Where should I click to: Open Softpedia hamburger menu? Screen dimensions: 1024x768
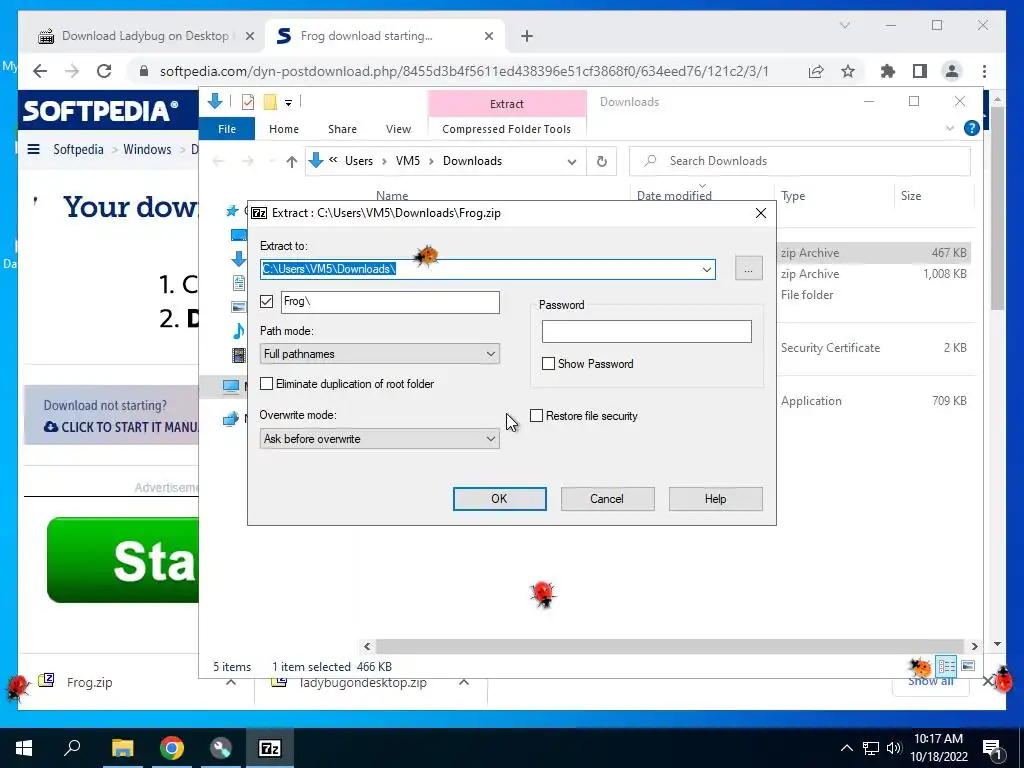pyautogui.click(x=33, y=150)
